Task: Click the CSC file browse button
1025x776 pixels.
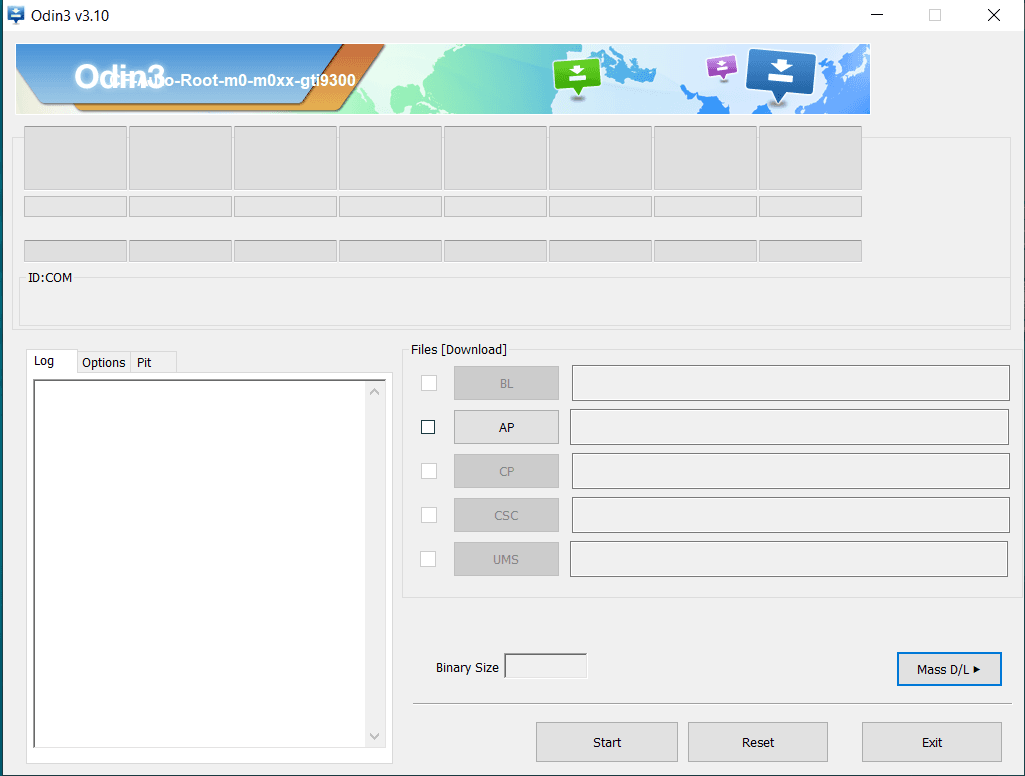Action: (x=507, y=515)
